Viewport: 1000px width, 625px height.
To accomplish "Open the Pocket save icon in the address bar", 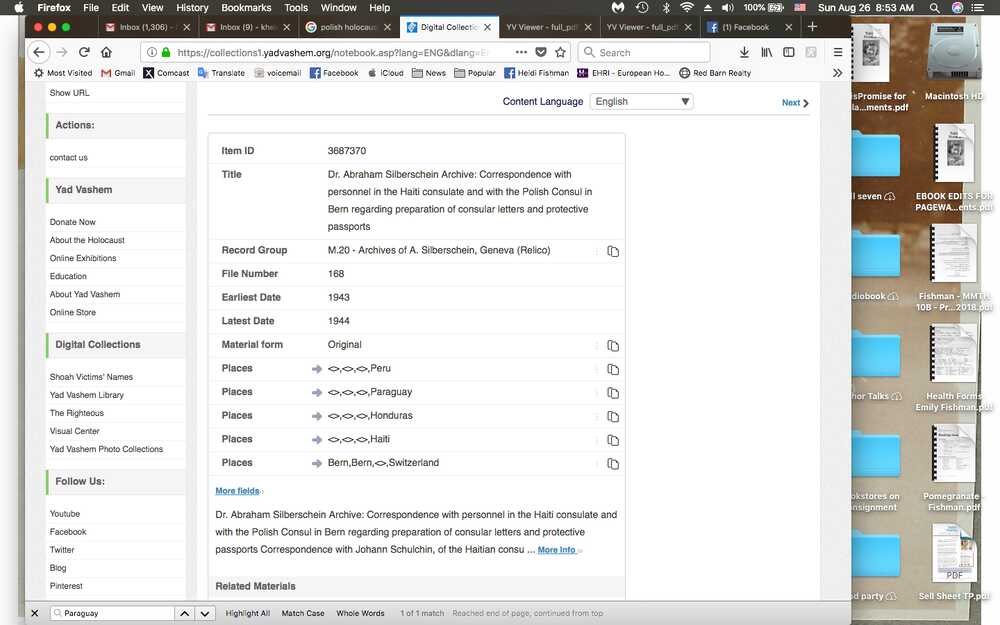I will (541, 52).
